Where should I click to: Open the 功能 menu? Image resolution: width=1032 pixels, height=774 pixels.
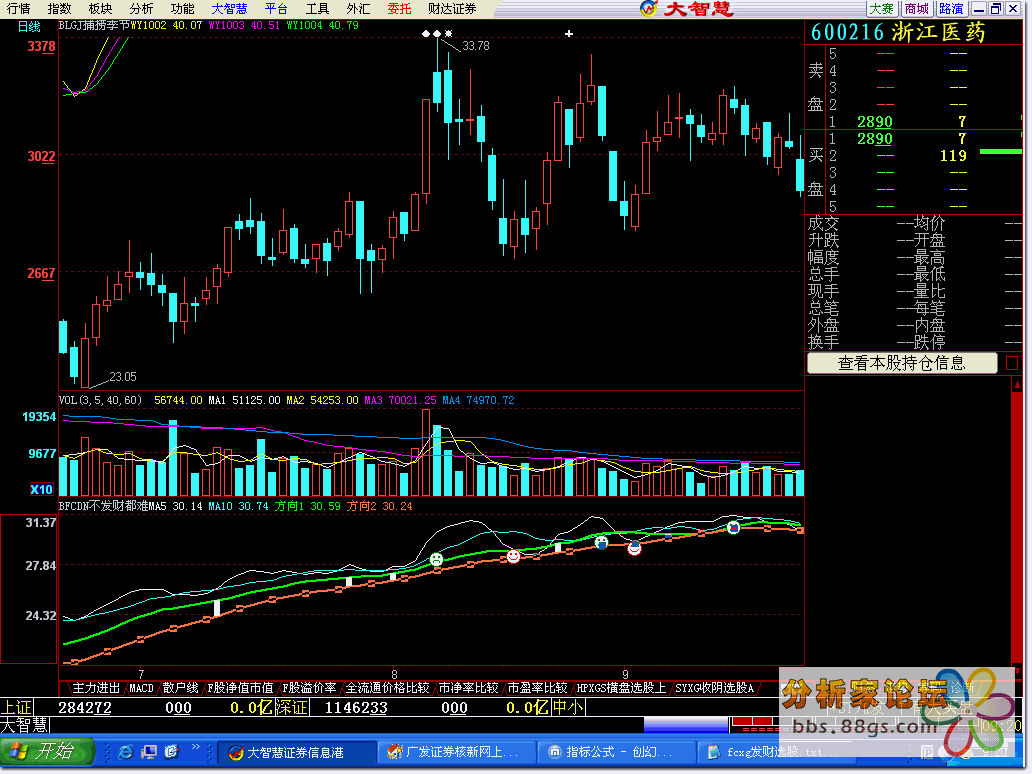click(182, 9)
